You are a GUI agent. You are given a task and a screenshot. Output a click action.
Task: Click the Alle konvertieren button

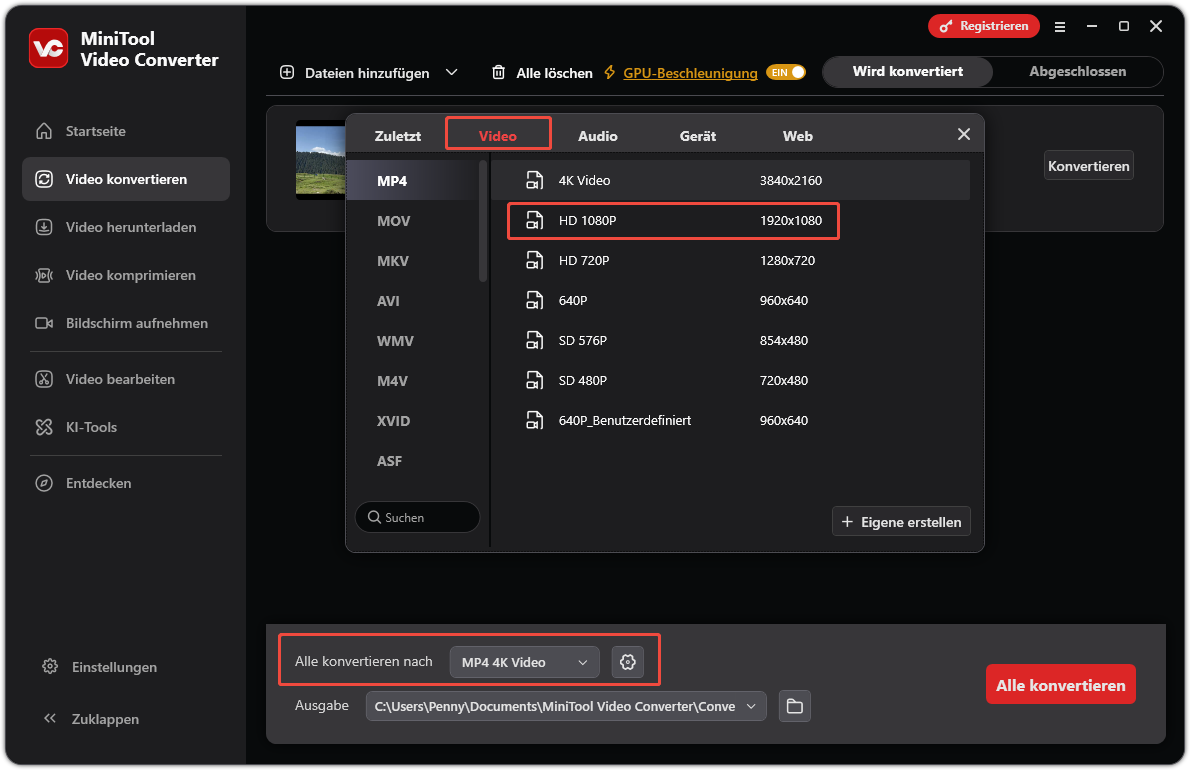point(1061,685)
